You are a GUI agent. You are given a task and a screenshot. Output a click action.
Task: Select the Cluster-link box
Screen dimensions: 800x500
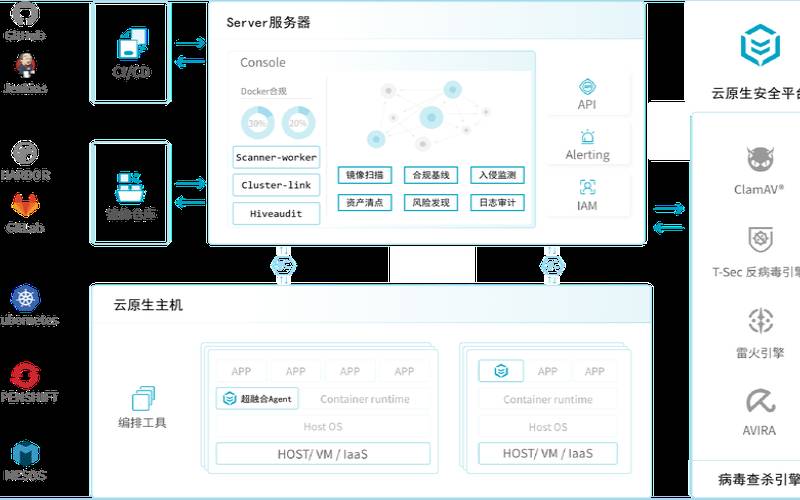(x=276, y=185)
